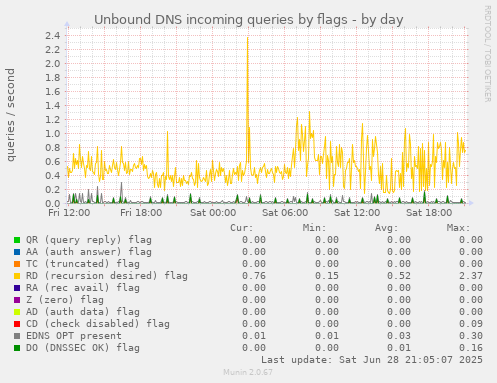Click the 'Max:' column header

pyautogui.click(x=458, y=228)
